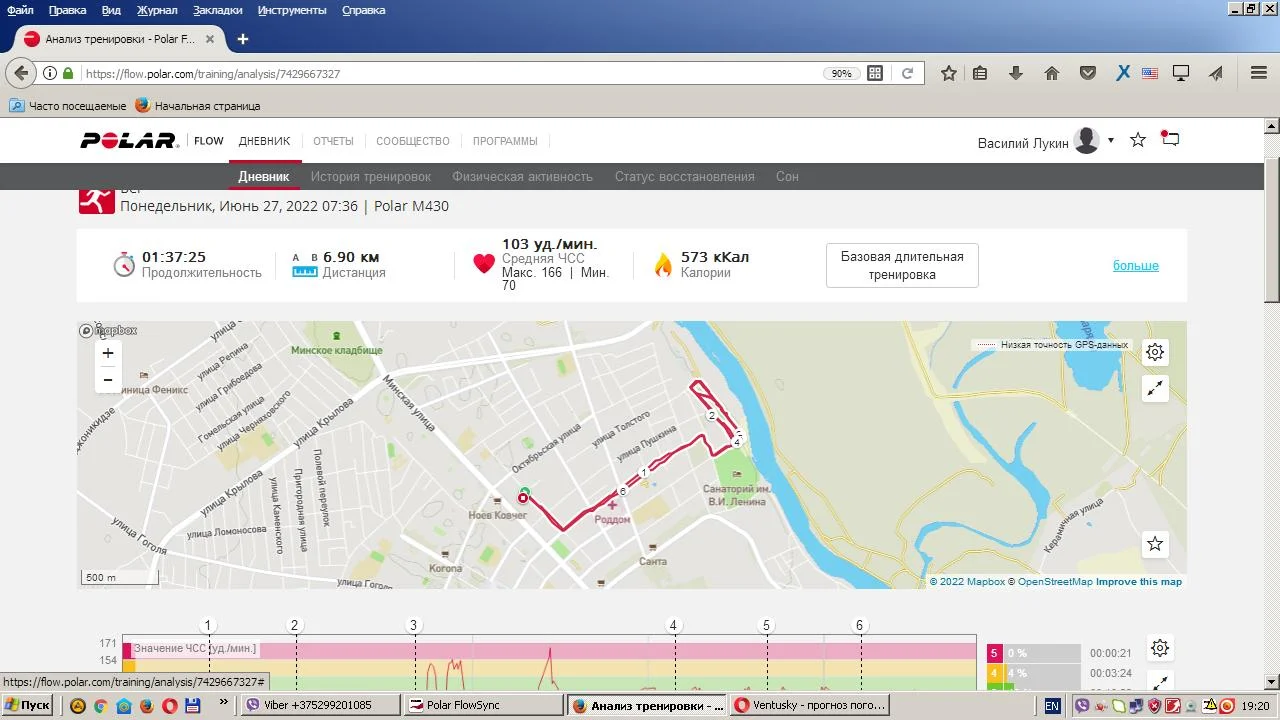The height and width of the screenshot is (720, 1280).
Task: Open the Василий Лукин profile dropdown arrow
Action: pyautogui.click(x=1110, y=140)
